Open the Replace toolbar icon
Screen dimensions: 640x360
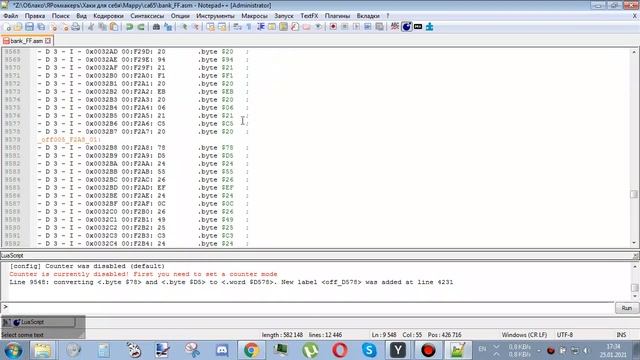(x=168, y=27)
